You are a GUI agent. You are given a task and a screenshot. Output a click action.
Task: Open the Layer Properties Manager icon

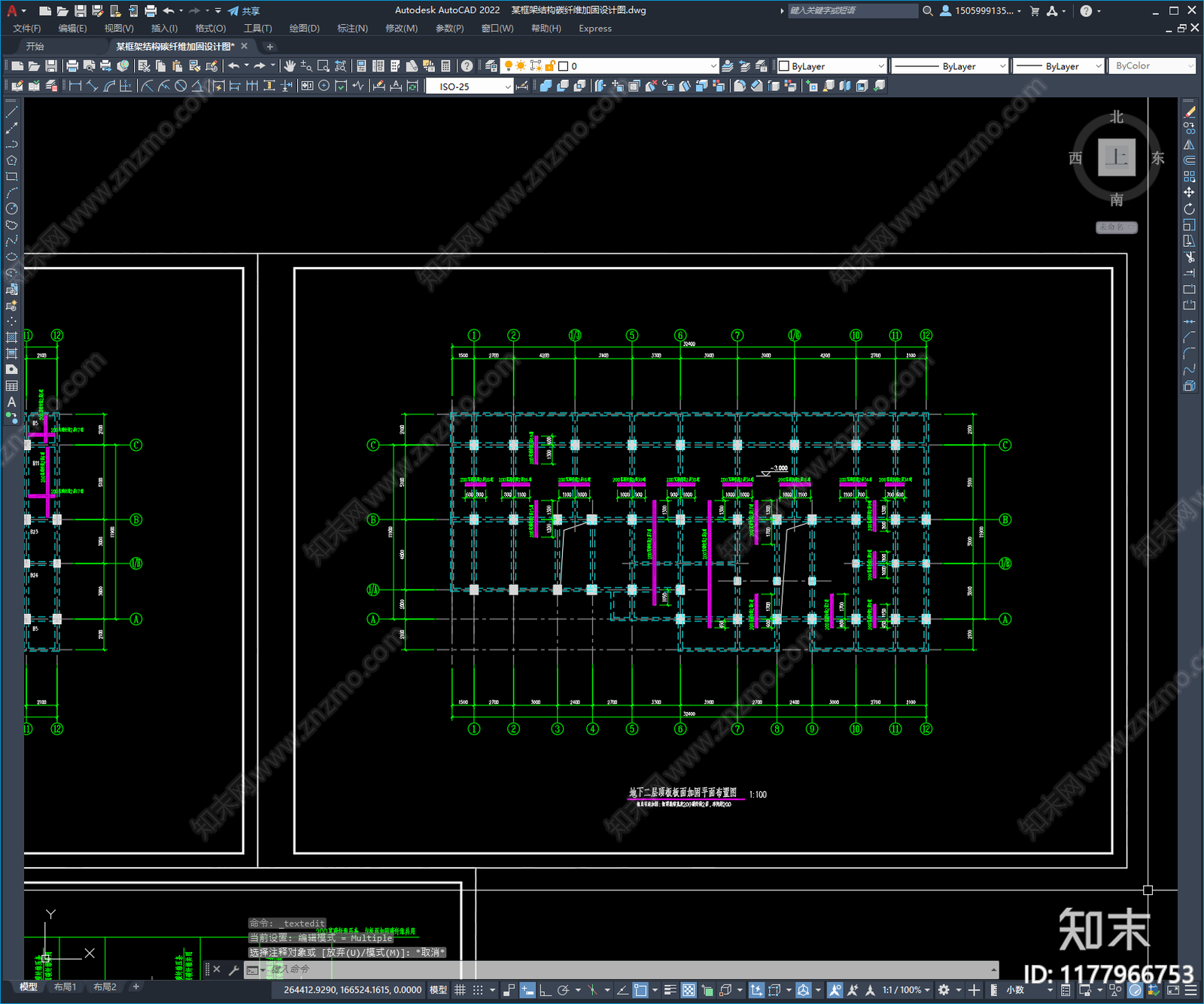[x=491, y=66]
